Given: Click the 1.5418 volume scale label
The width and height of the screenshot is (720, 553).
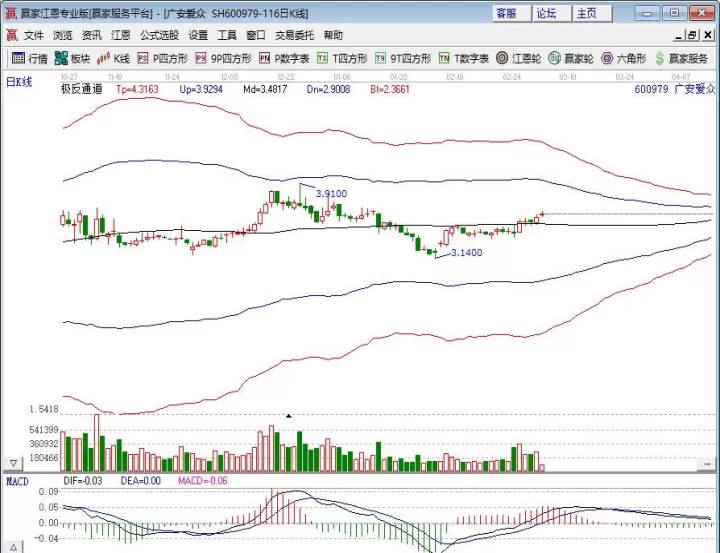Looking at the screenshot, I should point(44,409).
